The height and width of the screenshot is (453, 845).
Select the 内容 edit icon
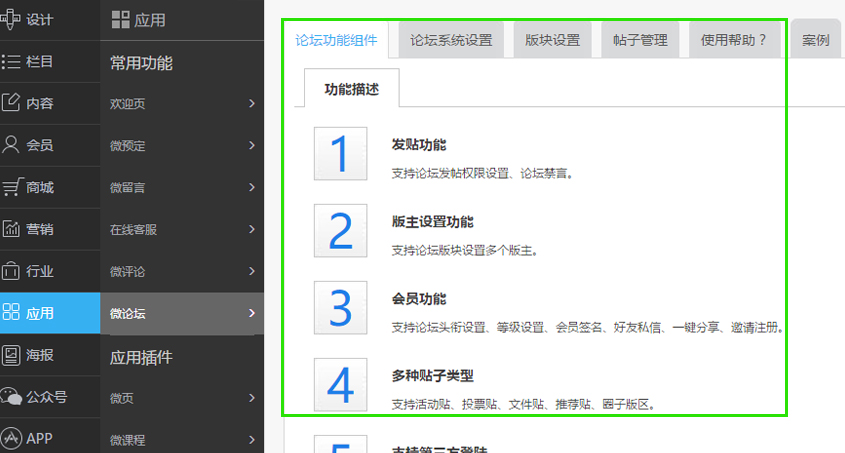coord(11,103)
